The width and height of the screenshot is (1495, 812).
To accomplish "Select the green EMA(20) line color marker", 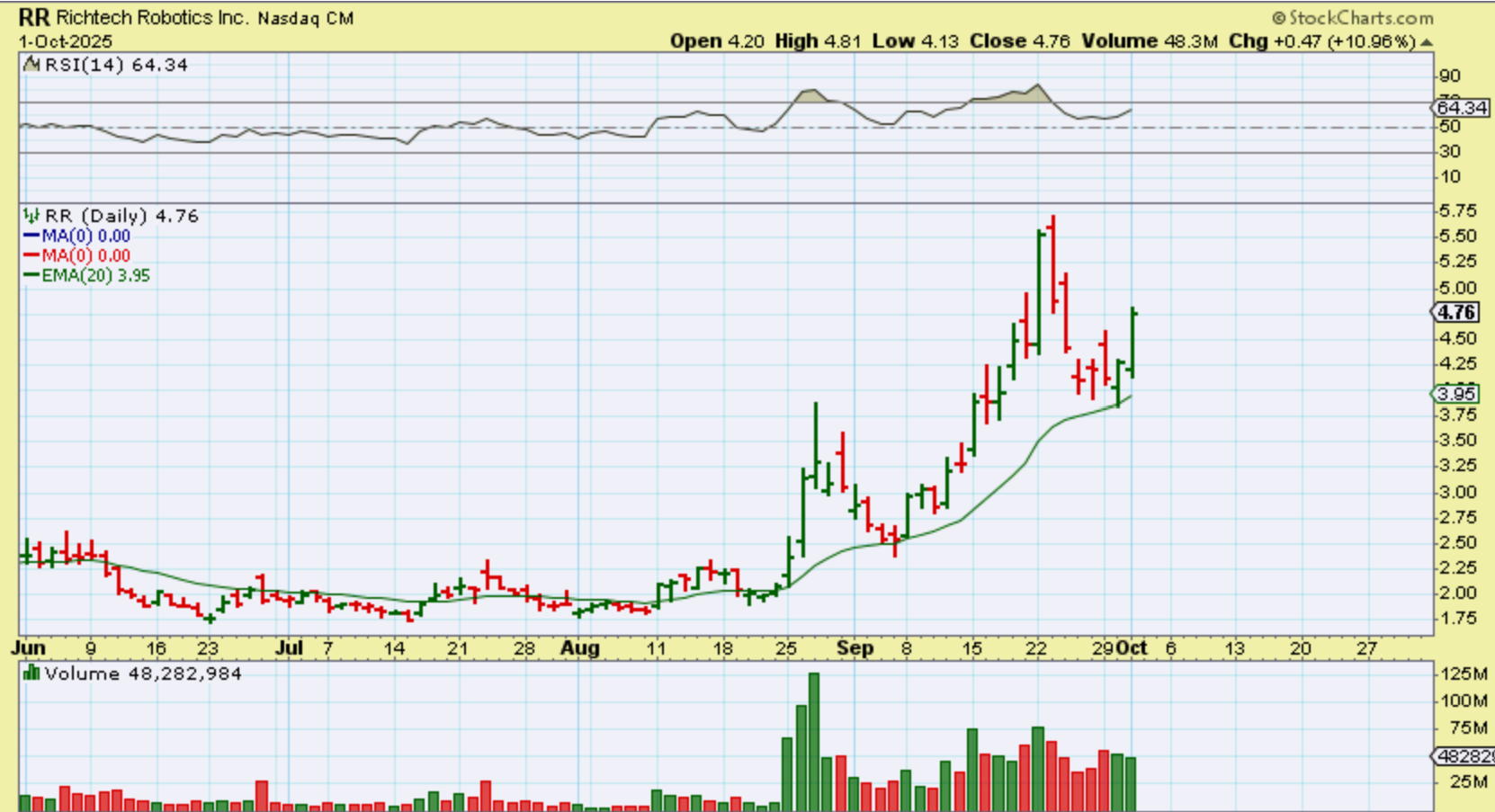I will [31, 276].
